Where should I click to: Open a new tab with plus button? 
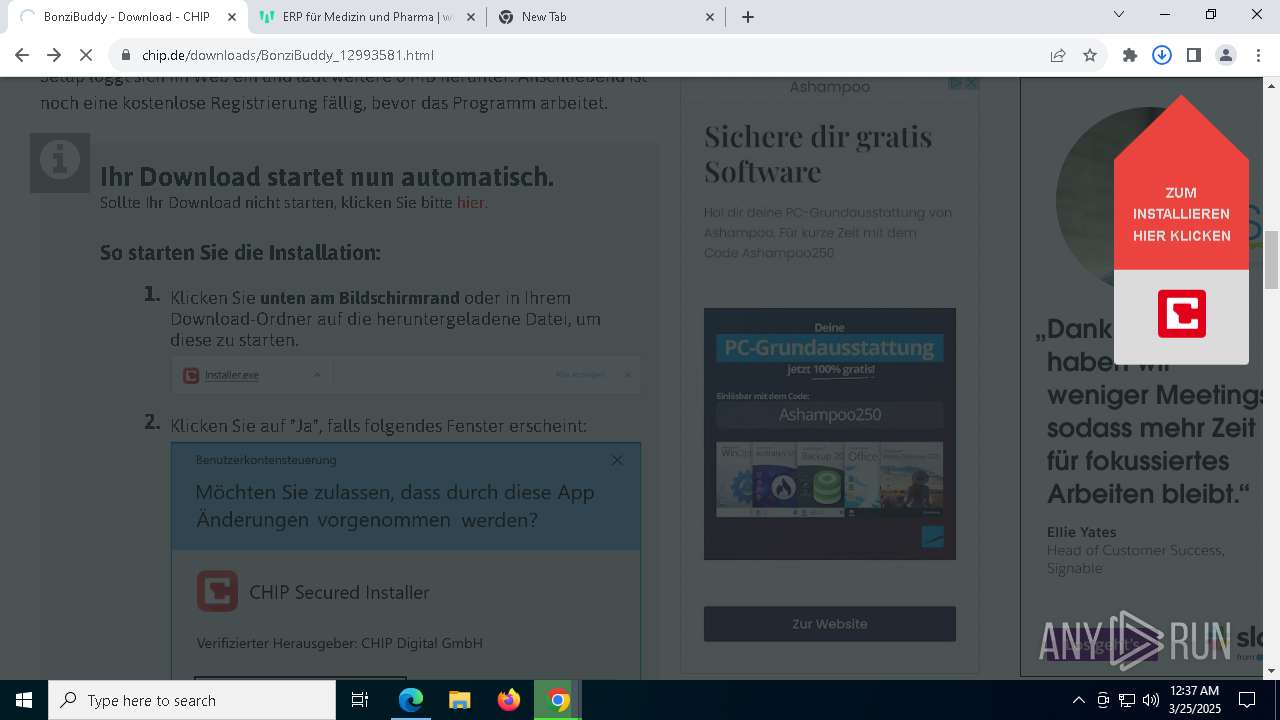tap(748, 16)
